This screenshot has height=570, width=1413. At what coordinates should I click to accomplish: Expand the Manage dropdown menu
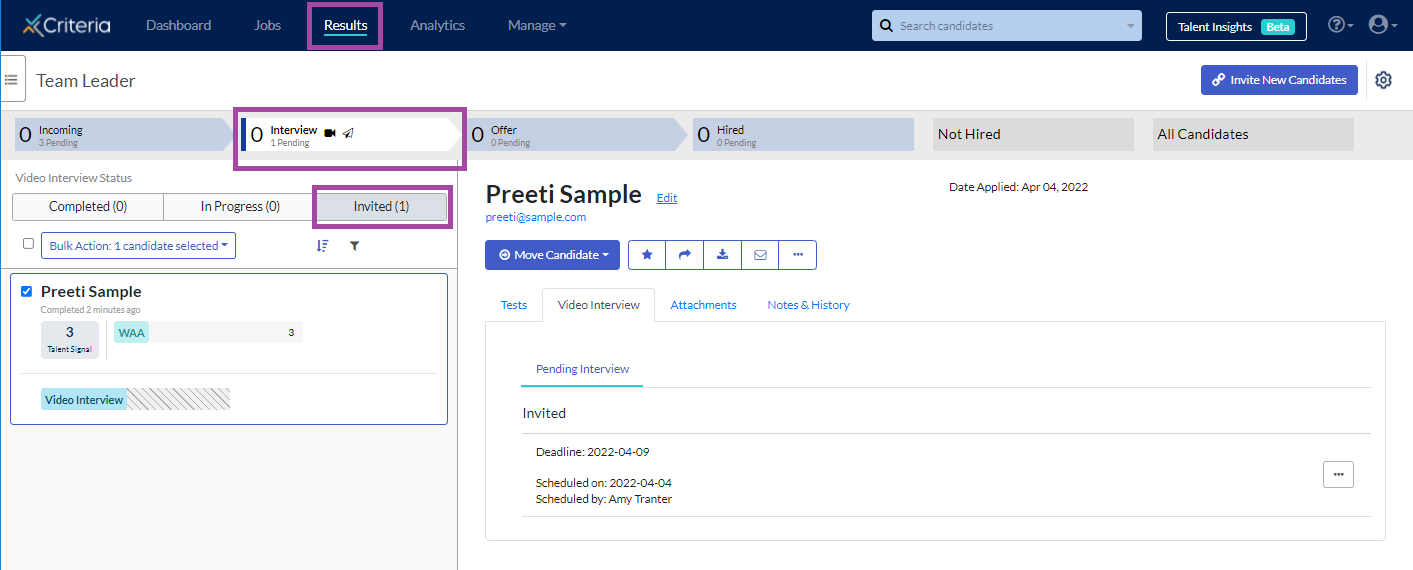click(x=537, y=25)
